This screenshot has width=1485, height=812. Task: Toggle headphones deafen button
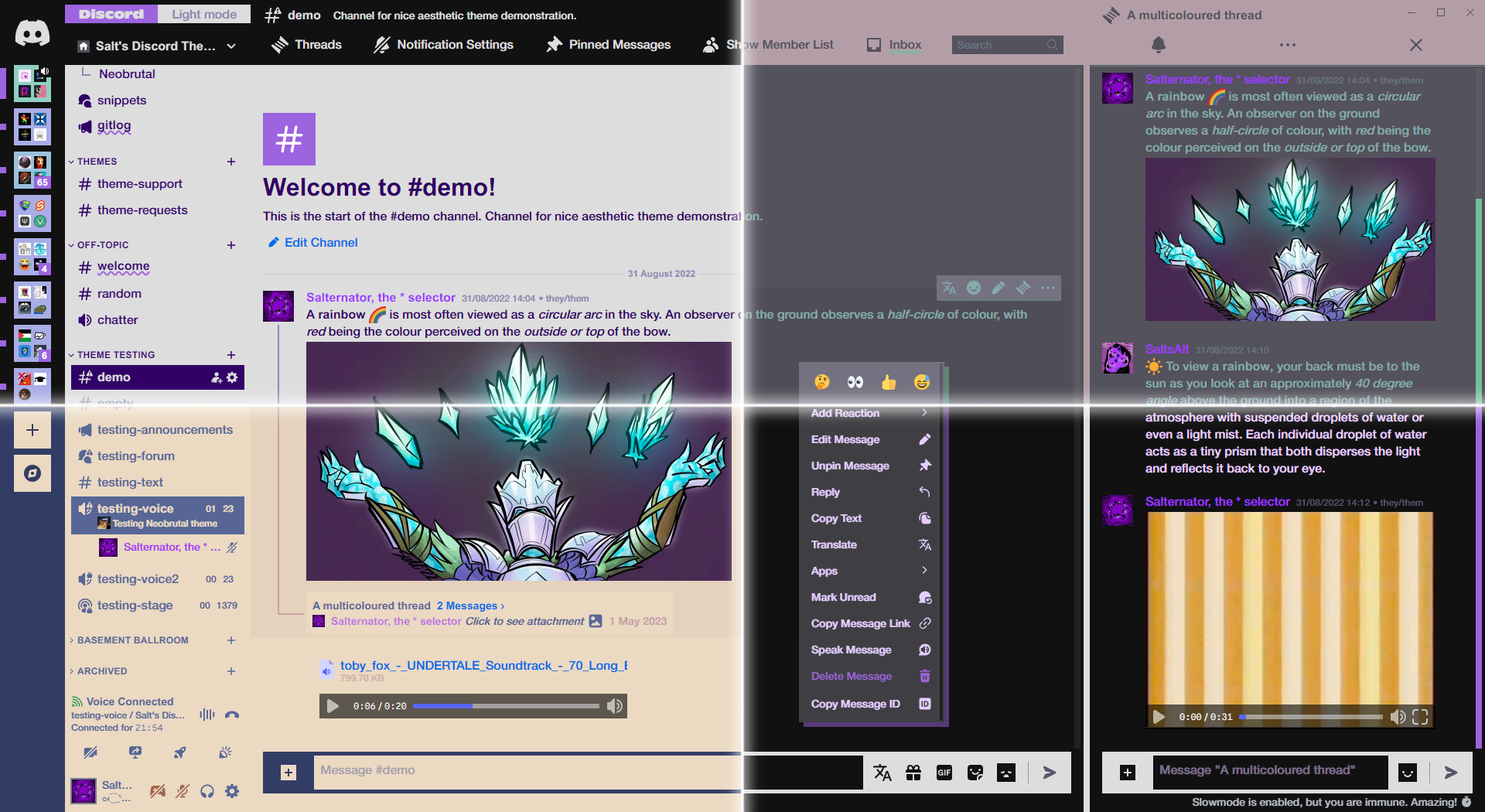coord(207,791)
